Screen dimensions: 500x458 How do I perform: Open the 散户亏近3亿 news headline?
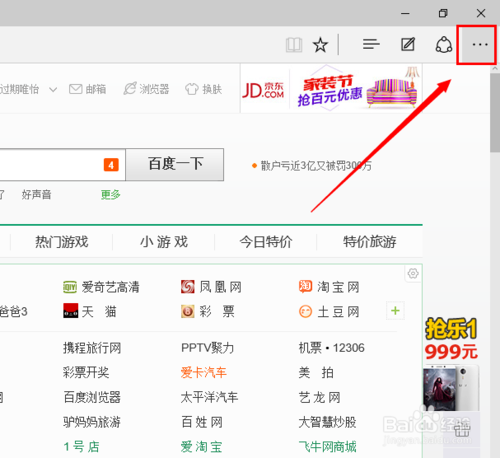(x=315, y=166)
